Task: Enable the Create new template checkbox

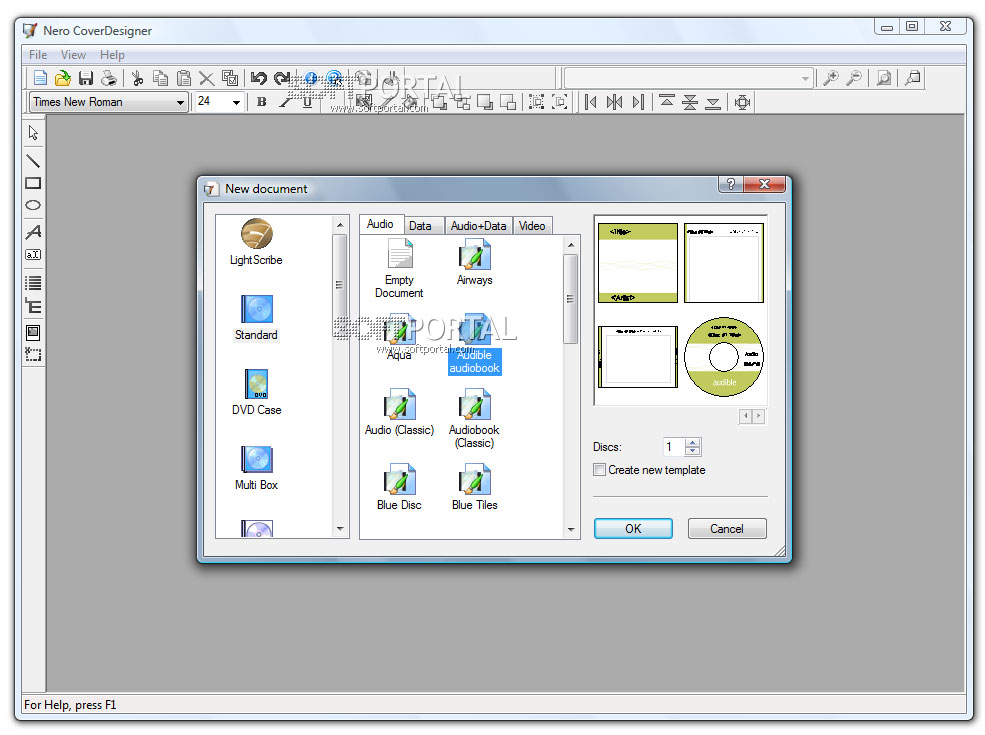Action: [x=599, y=470]
